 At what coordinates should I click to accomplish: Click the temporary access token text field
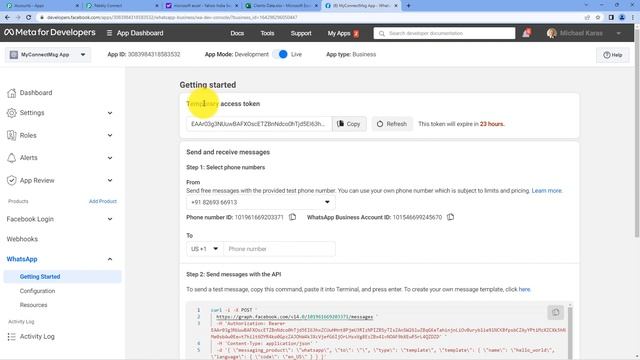pos(259,124)
